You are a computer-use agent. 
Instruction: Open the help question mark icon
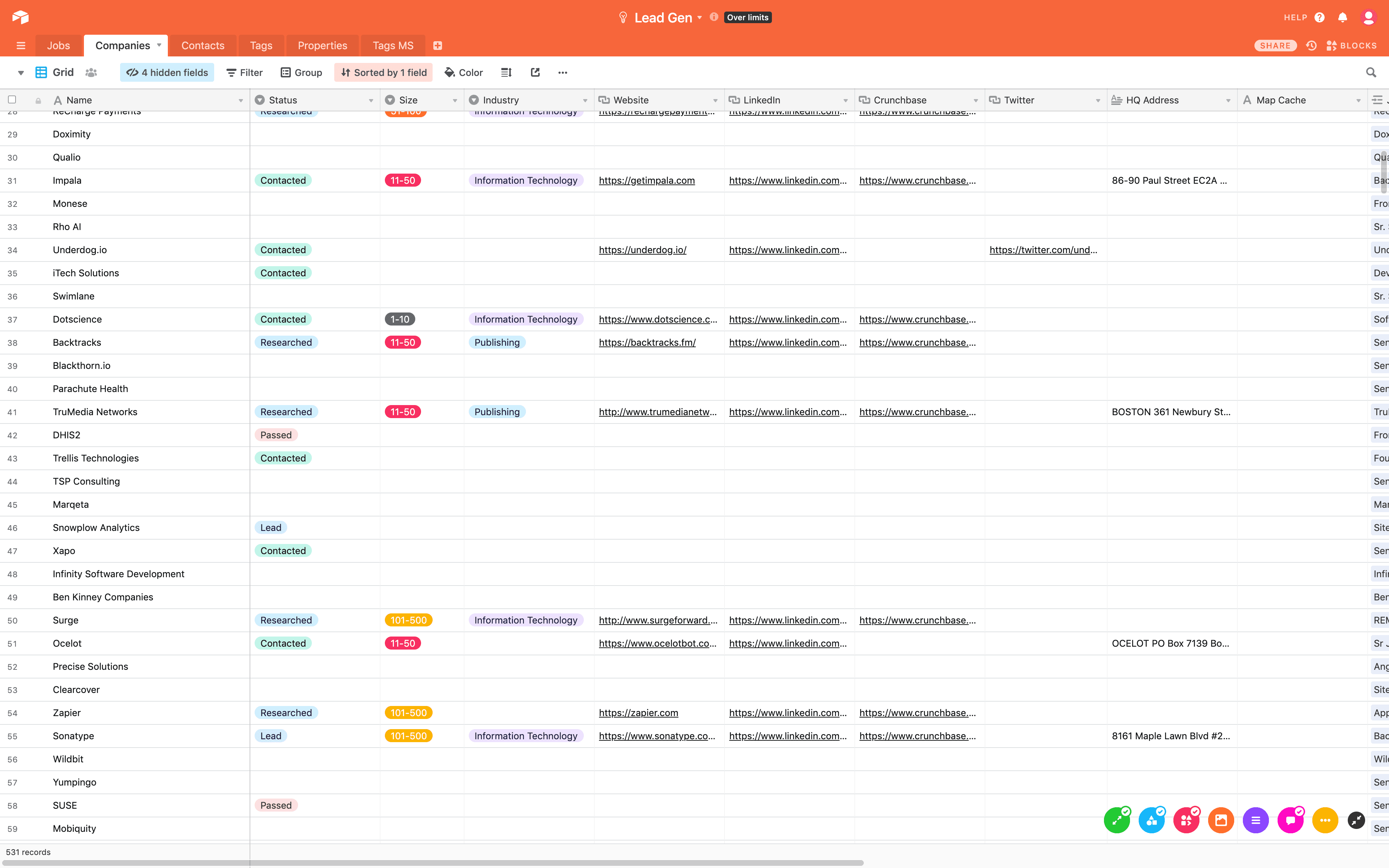click(x=1320, y=17)
